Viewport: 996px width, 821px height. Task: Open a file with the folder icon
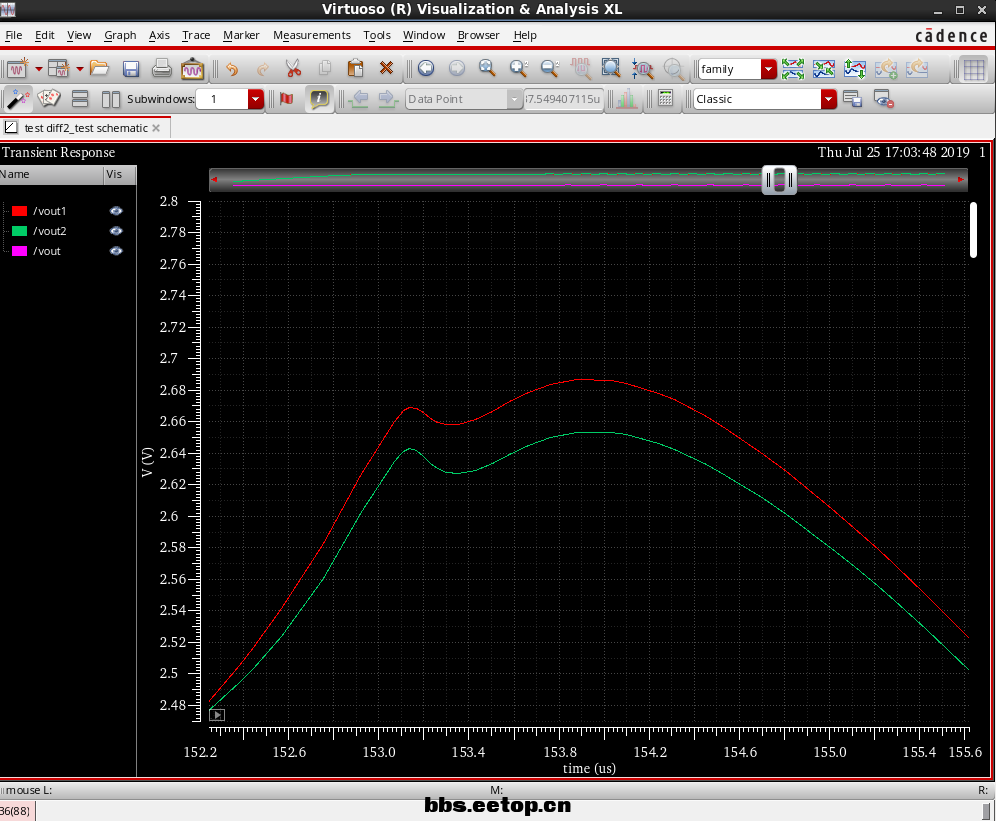(100, 68)
